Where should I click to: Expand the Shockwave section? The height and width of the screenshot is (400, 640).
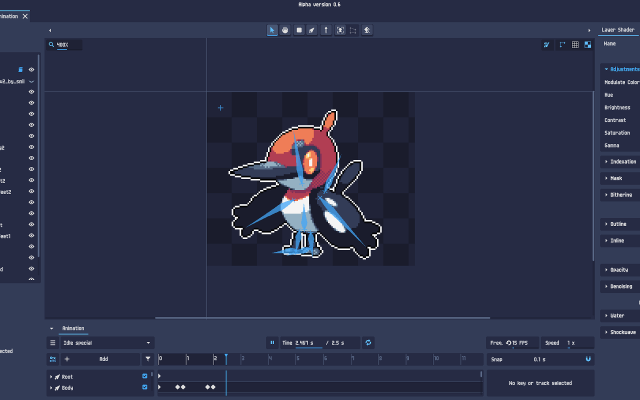point(621,332)
